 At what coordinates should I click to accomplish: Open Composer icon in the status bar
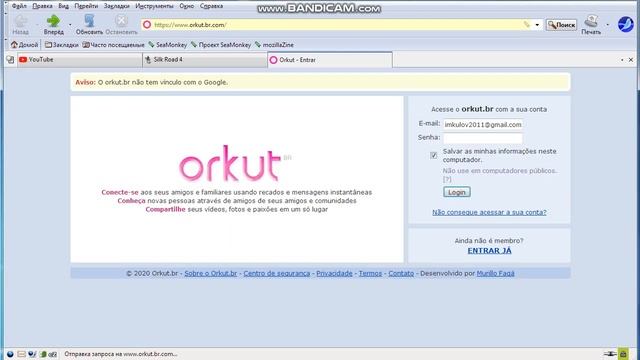click(32, 354)
